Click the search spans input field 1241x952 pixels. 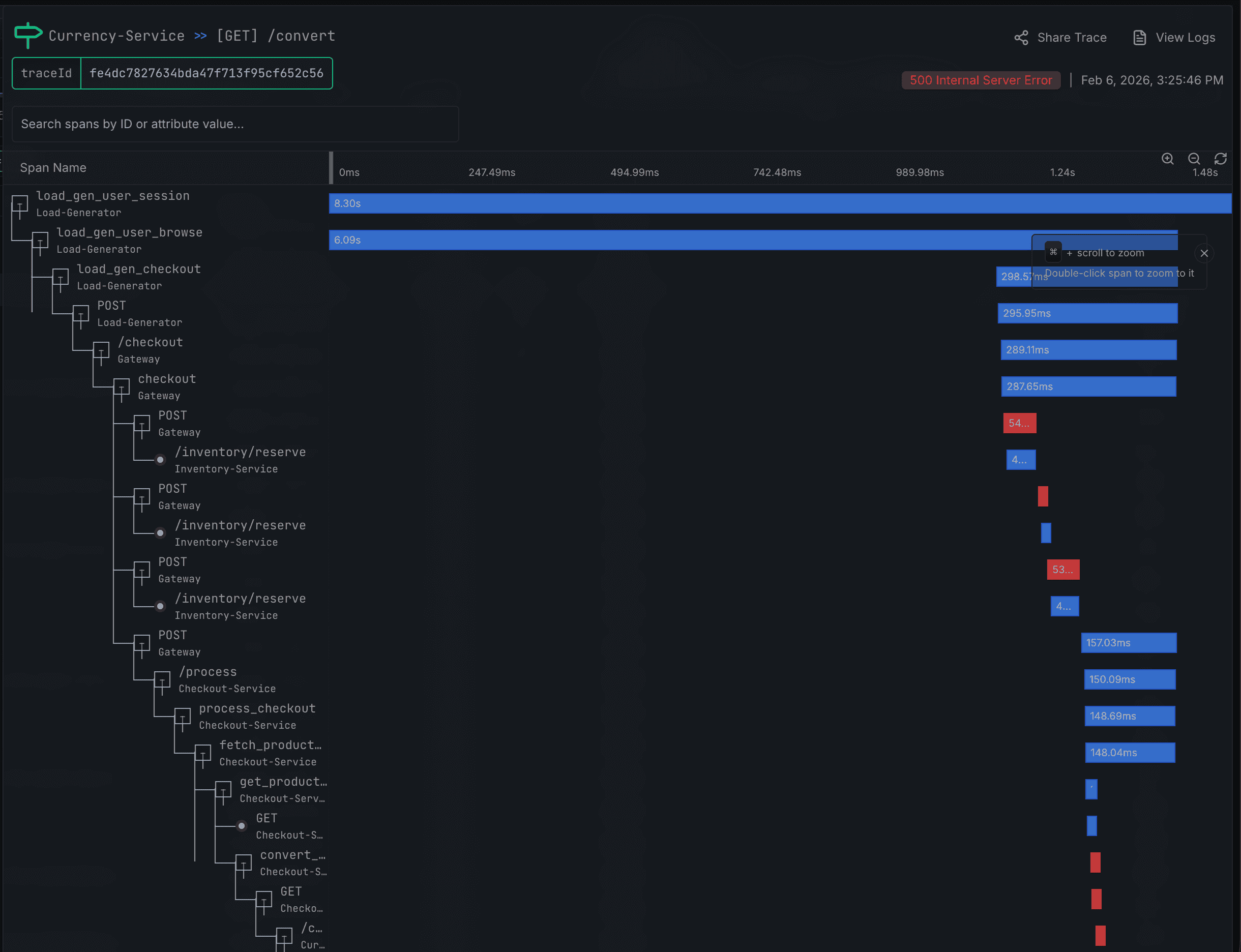pyautogui.click(x=234, y=124)
